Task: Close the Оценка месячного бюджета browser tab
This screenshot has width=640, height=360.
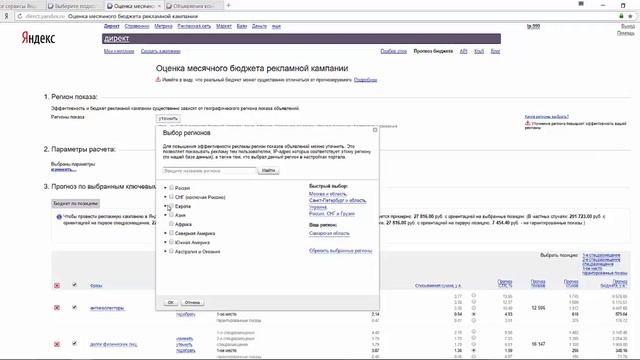Action: 159,6
